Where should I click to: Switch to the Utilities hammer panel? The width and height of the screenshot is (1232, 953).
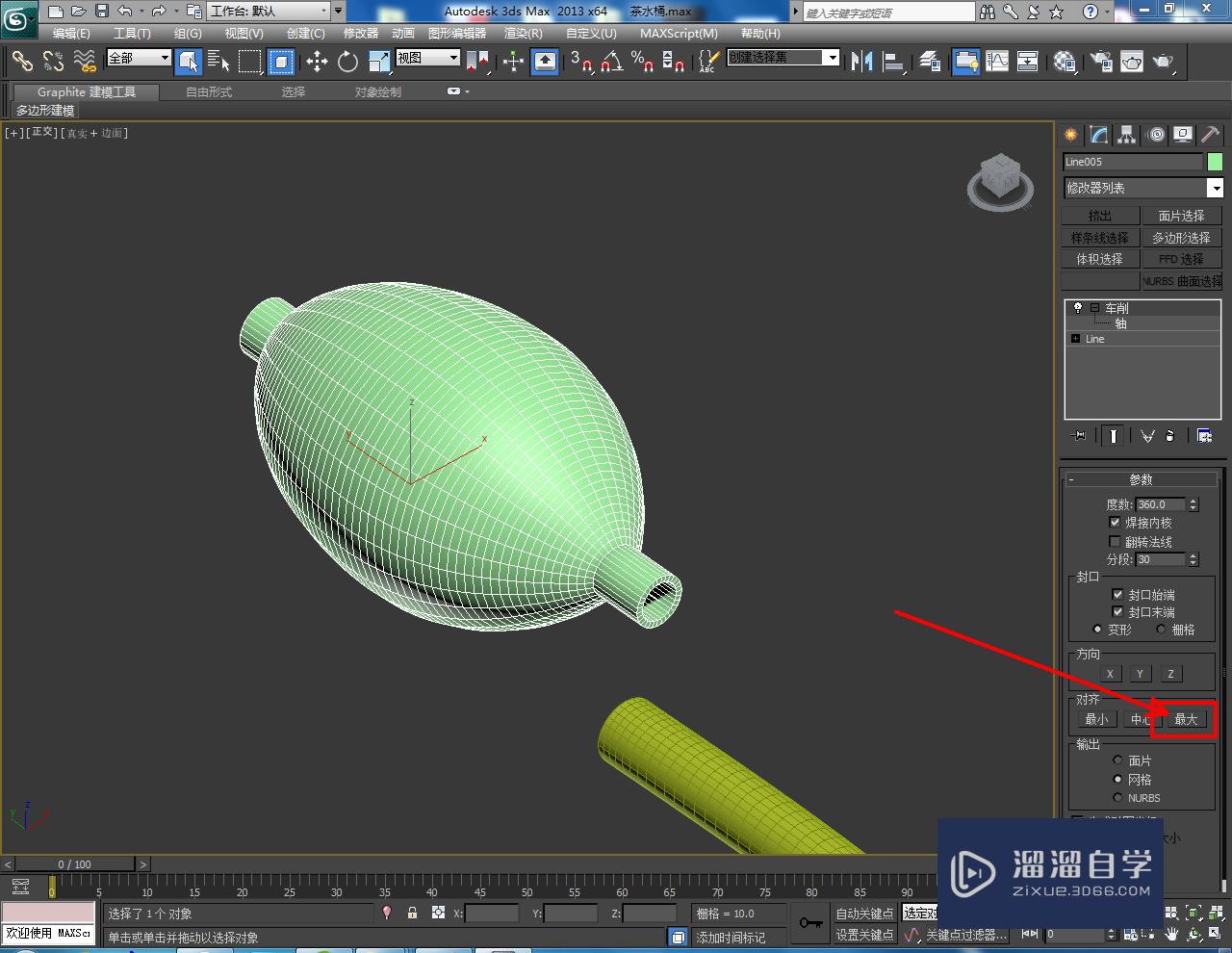click(1211, 135)
